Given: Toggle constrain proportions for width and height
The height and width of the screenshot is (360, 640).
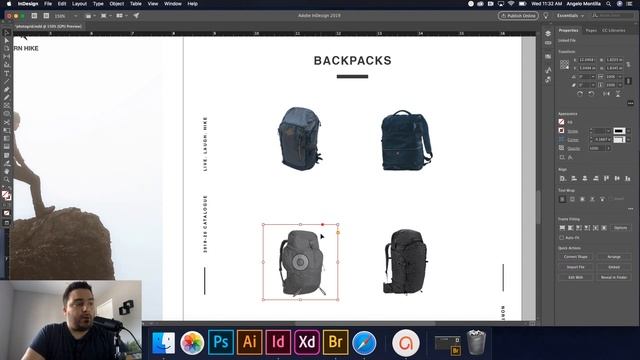Looking at the screenshot, I should [x=628, y=64].
